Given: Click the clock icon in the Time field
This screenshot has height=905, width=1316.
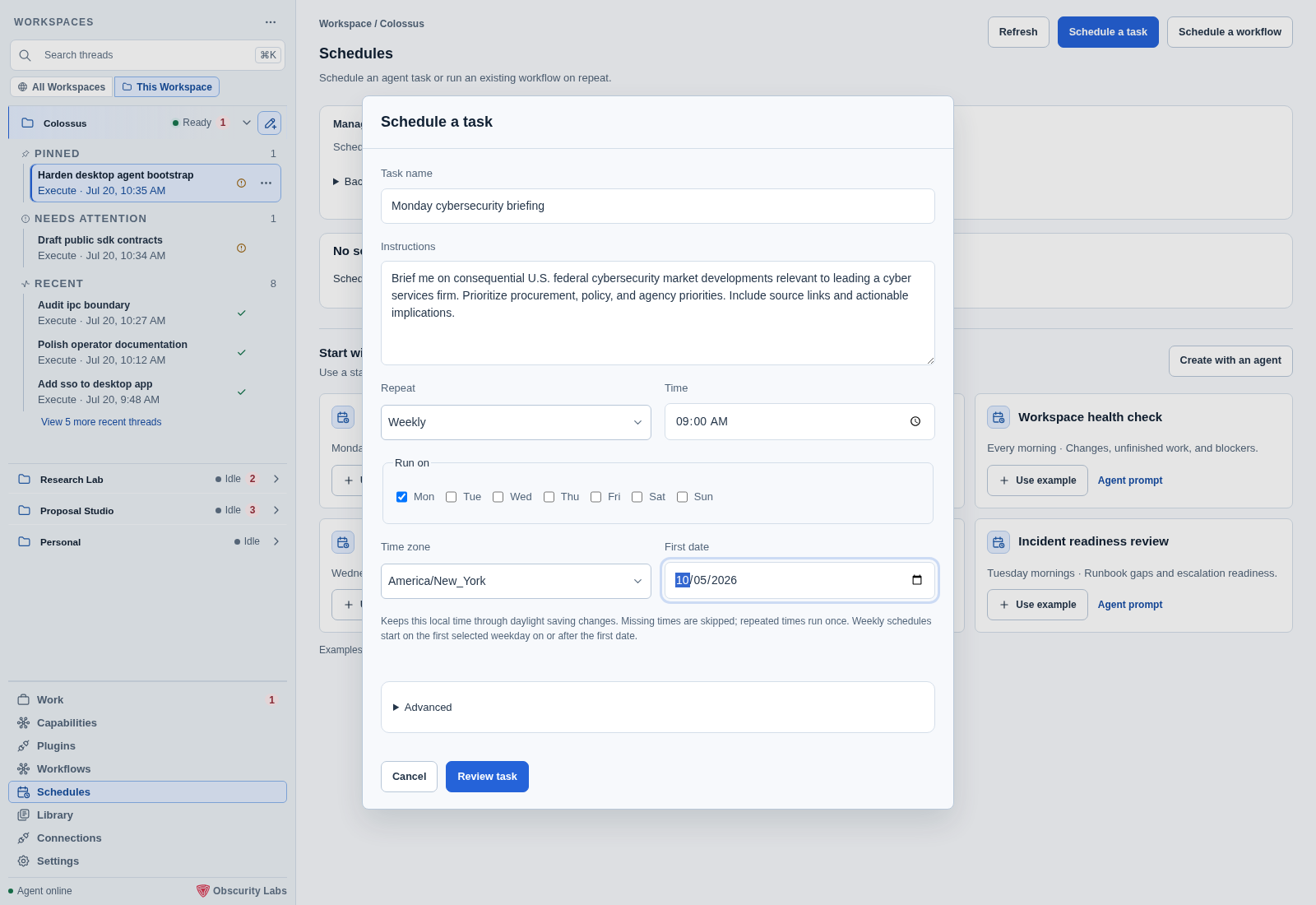Looking at the screenshot, I should pos(915,421).
